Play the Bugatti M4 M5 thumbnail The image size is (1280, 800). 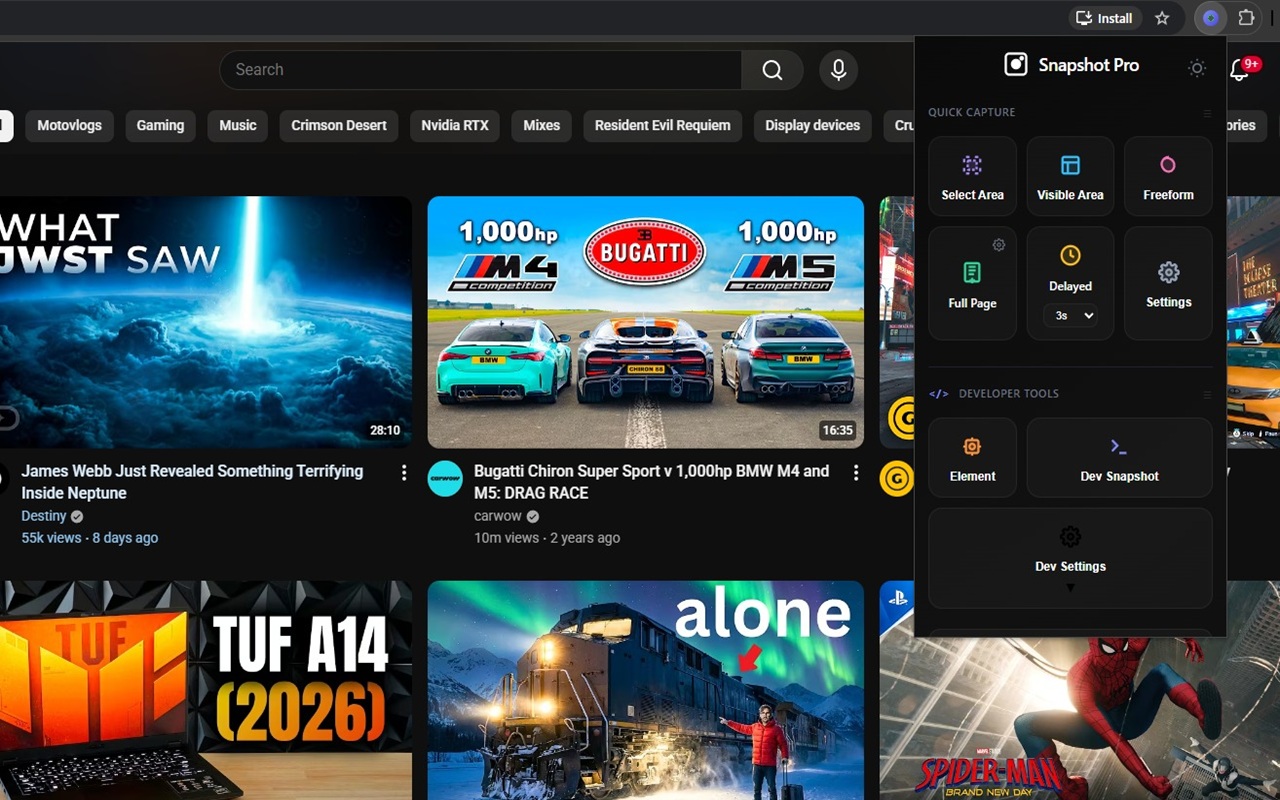coord(646,322)
